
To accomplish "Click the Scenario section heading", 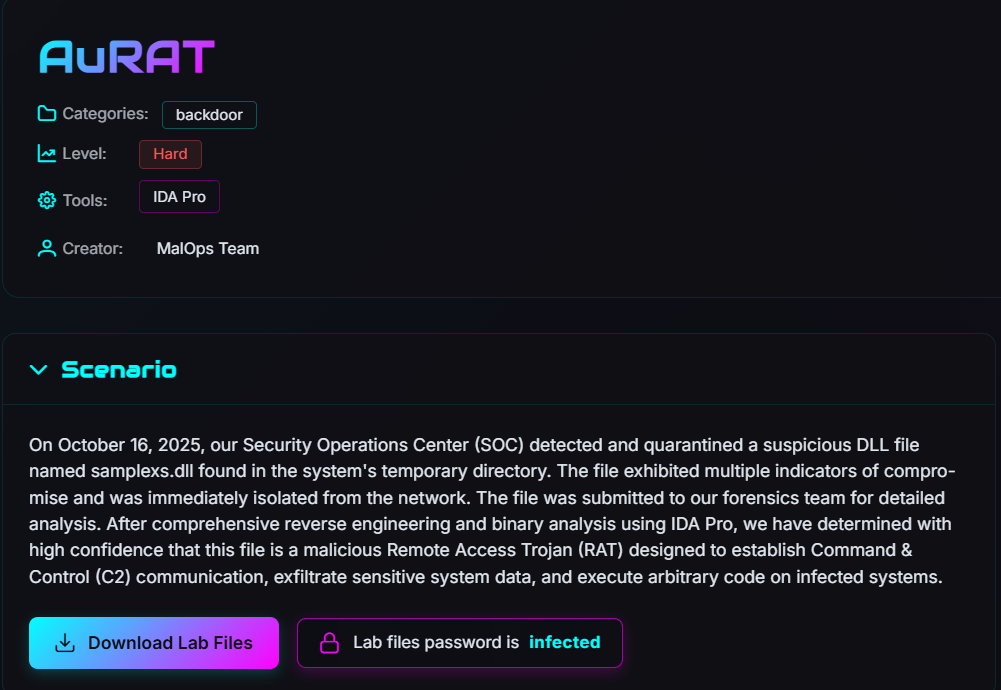I will [119, 370].
